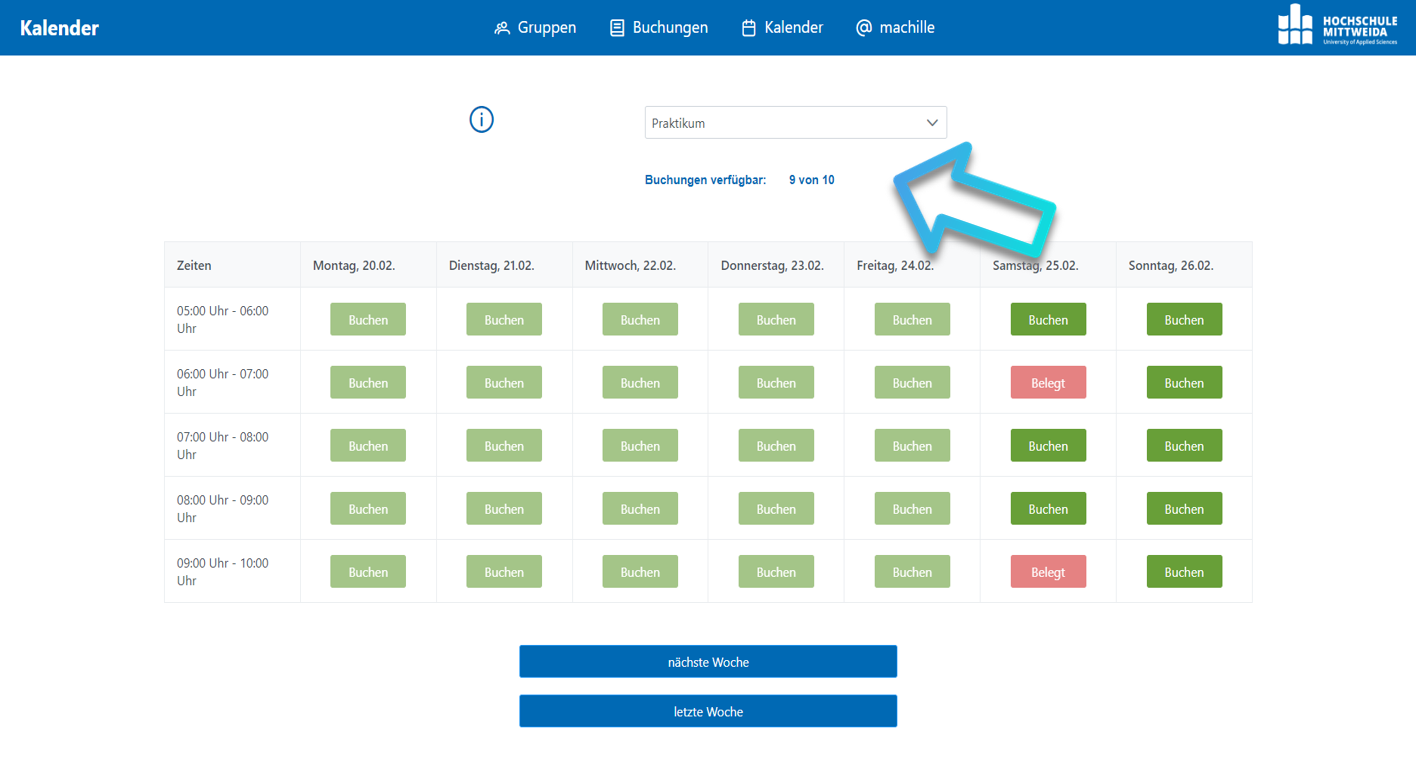Viewport: 1416px width, 782px height.
Task: Book Saturday 08:00 - 09:00 slot
Action: 1048,509
